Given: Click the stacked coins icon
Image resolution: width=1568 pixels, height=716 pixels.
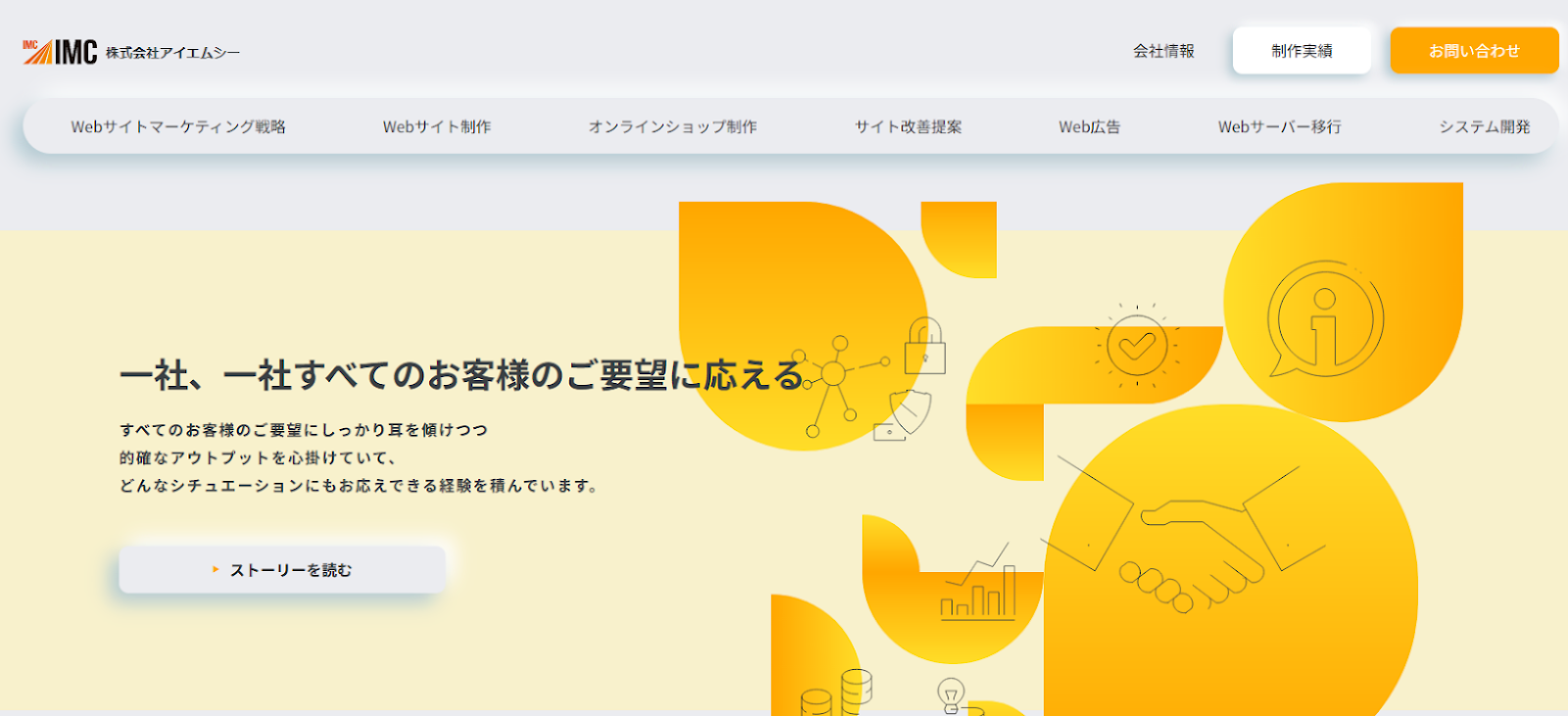Looking at the screenshot, I should pyautogui.click(x=836, y=692).
